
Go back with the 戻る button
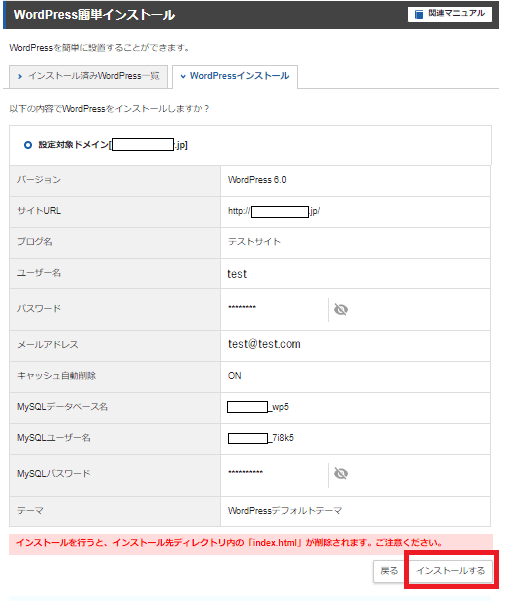(389, 571)
